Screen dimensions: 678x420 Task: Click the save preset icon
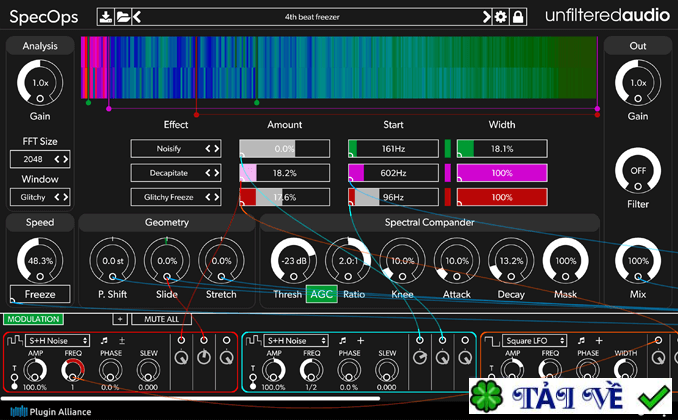pyautogui.click(x=107, y=16)
